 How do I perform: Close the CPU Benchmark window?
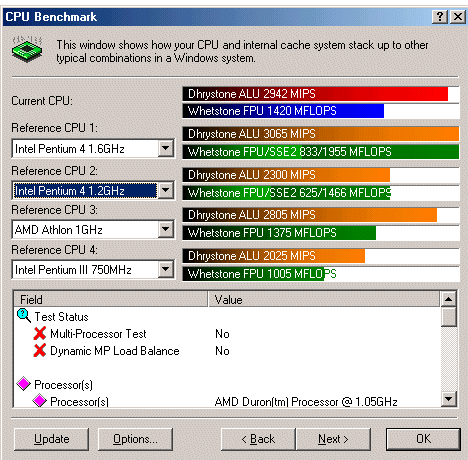pos(458,17)
